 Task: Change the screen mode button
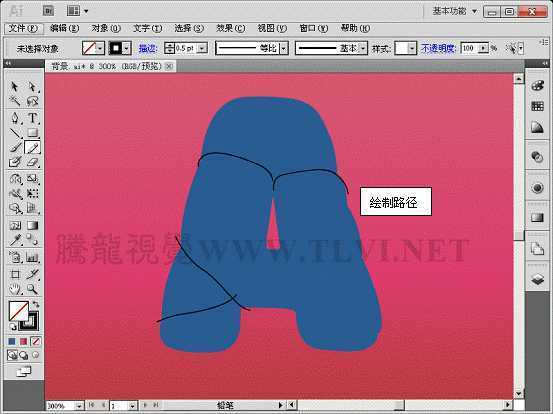pos(24,371)
